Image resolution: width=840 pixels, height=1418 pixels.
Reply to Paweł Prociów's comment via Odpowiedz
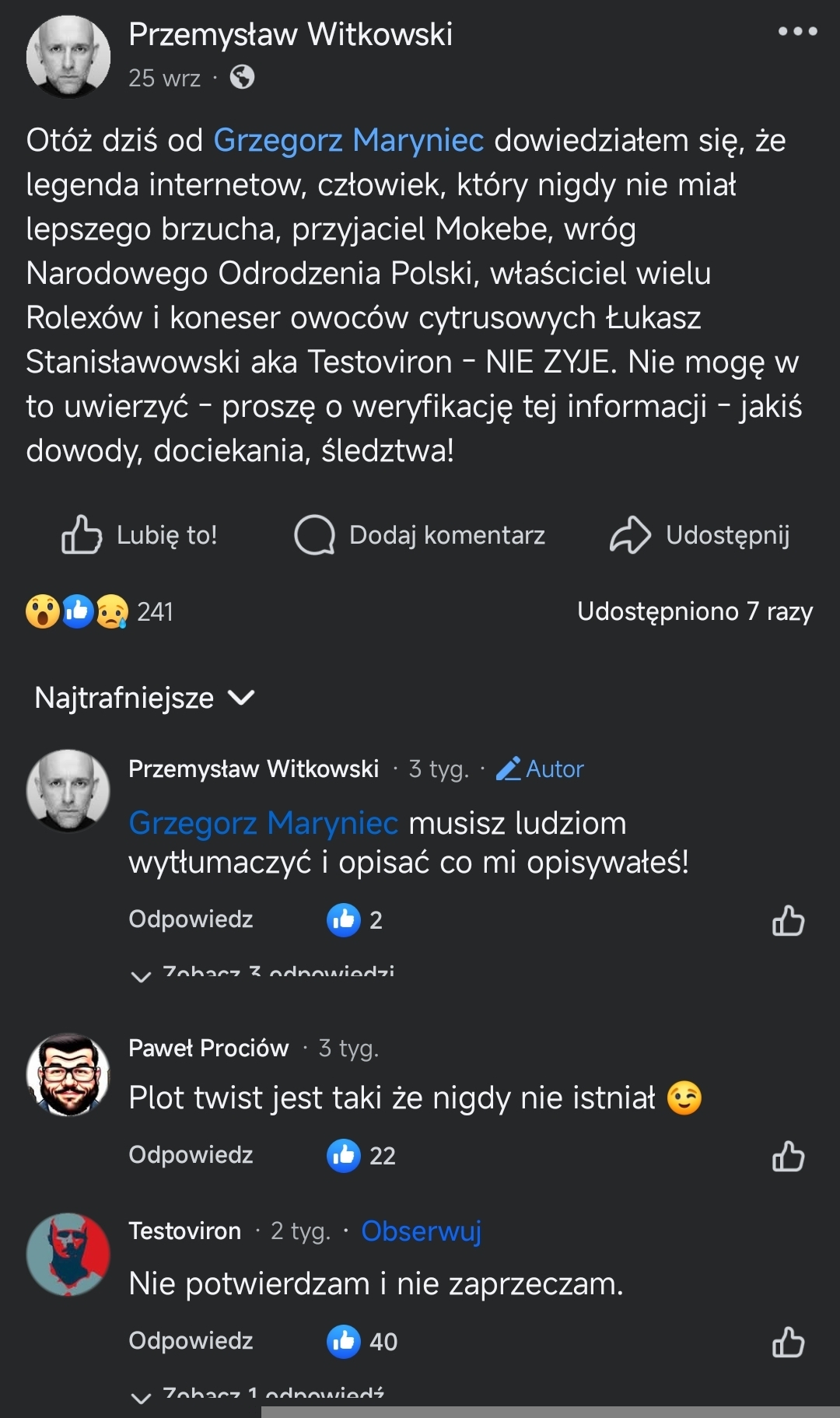pos(191,1154)
